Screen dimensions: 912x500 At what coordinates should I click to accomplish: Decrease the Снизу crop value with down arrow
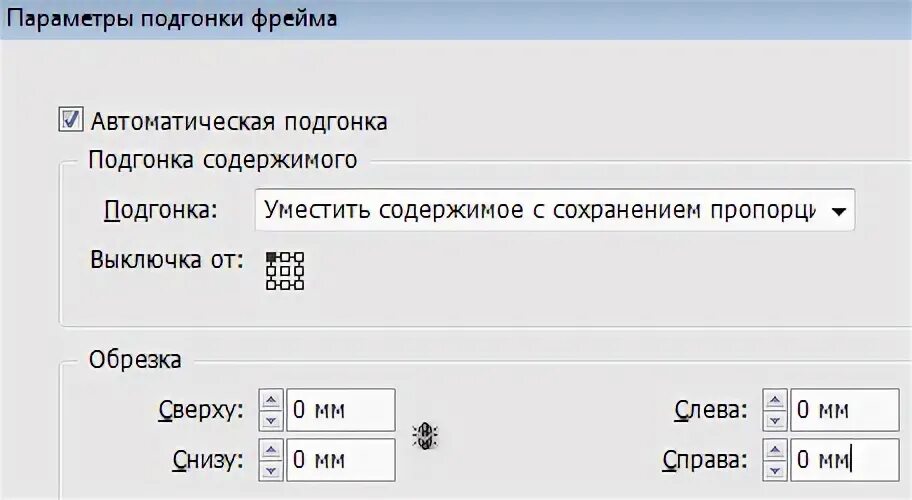pos(271,470)
